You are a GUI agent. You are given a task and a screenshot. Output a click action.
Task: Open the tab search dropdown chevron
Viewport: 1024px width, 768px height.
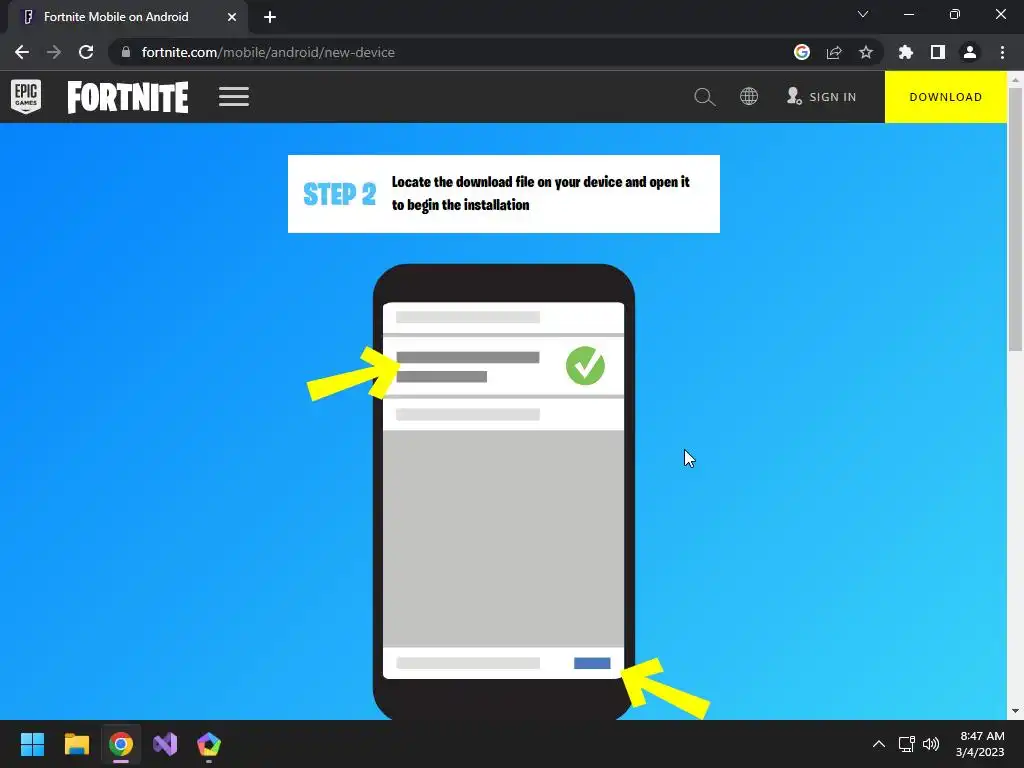click(863, 14)
